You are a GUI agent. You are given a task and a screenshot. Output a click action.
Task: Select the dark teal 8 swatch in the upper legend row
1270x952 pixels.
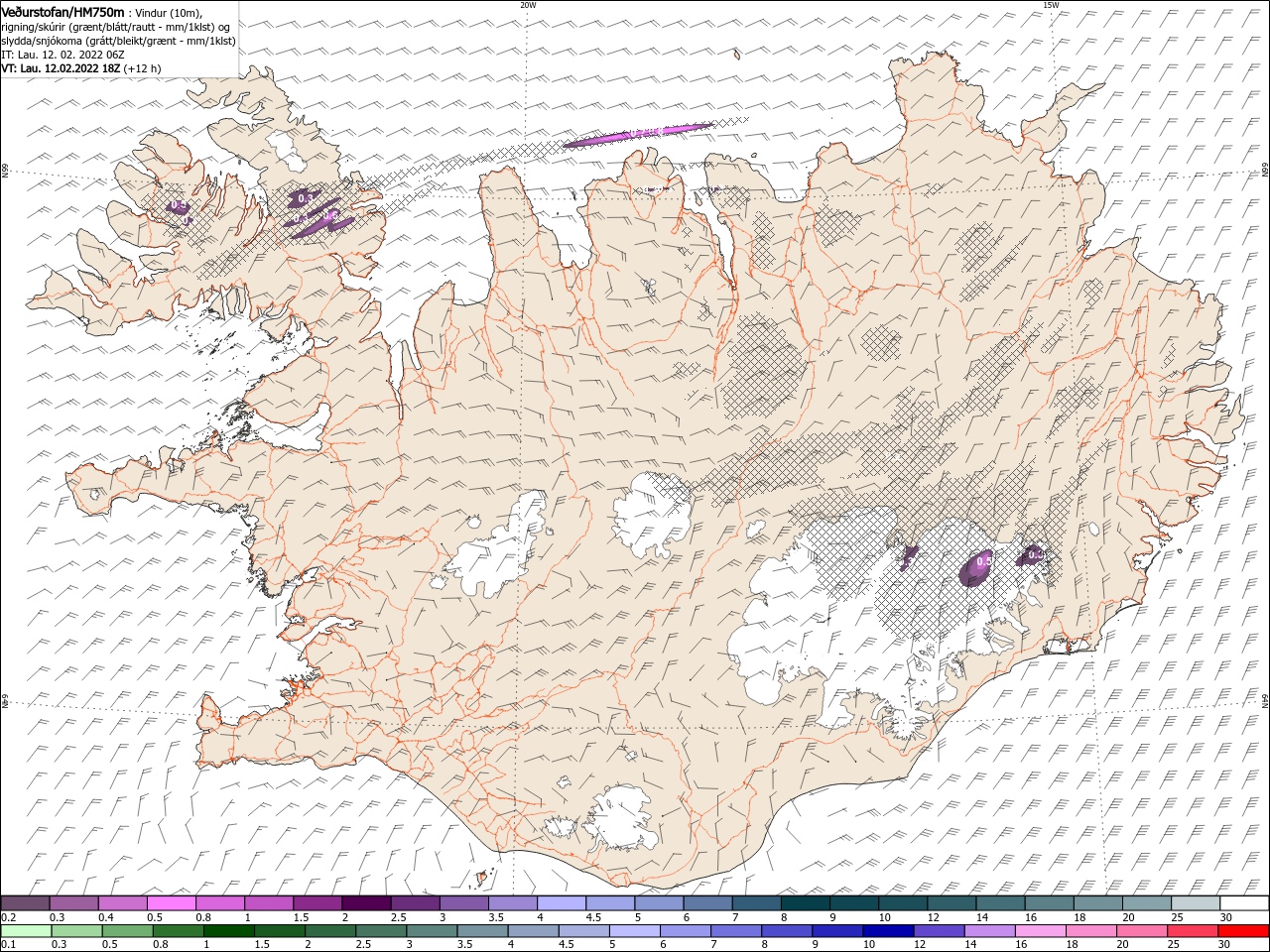807,902
